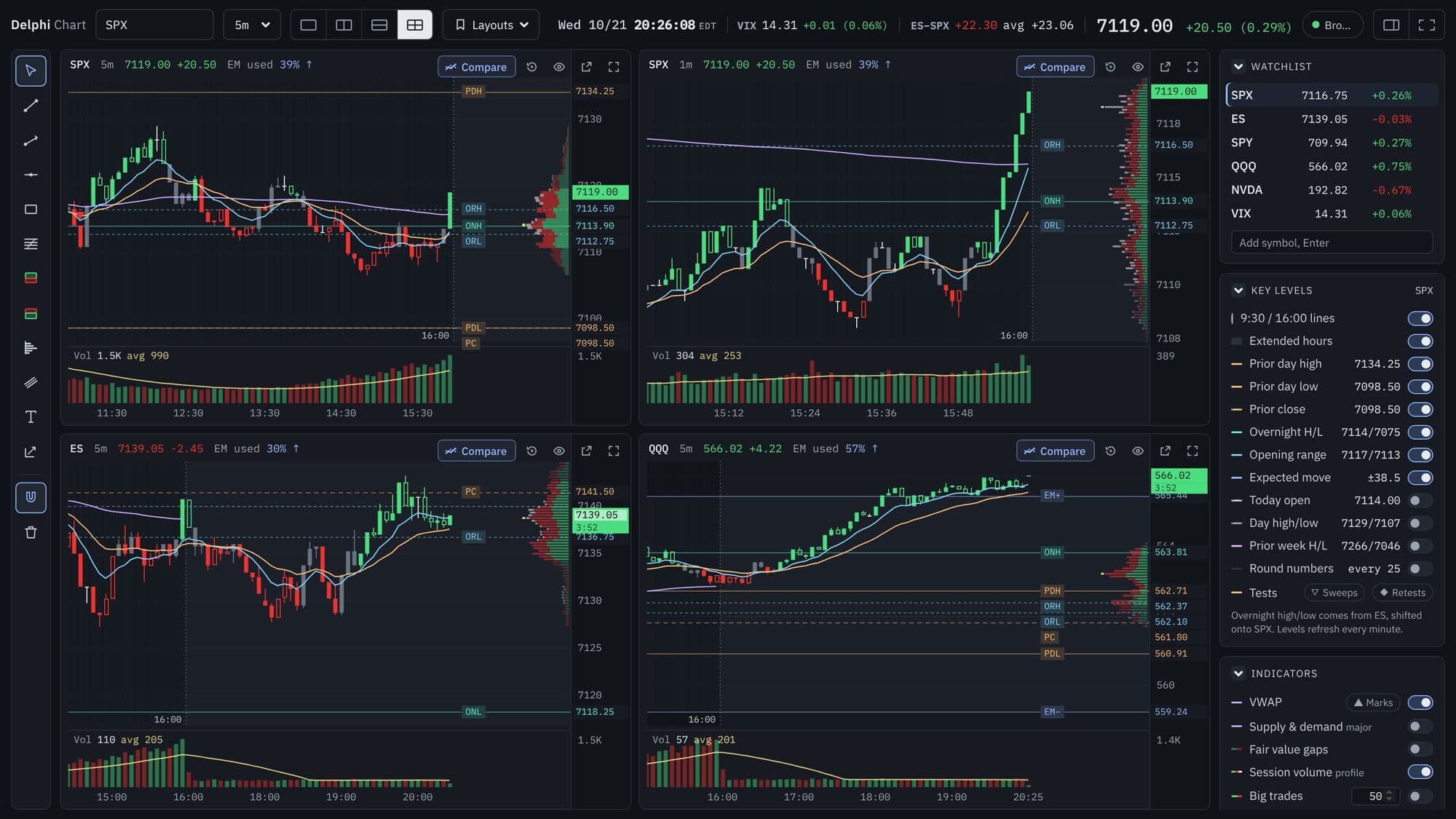Click the VWAP Marks button
Viewport: 1456px width, 819px height.
click(x=1373, y=703)
